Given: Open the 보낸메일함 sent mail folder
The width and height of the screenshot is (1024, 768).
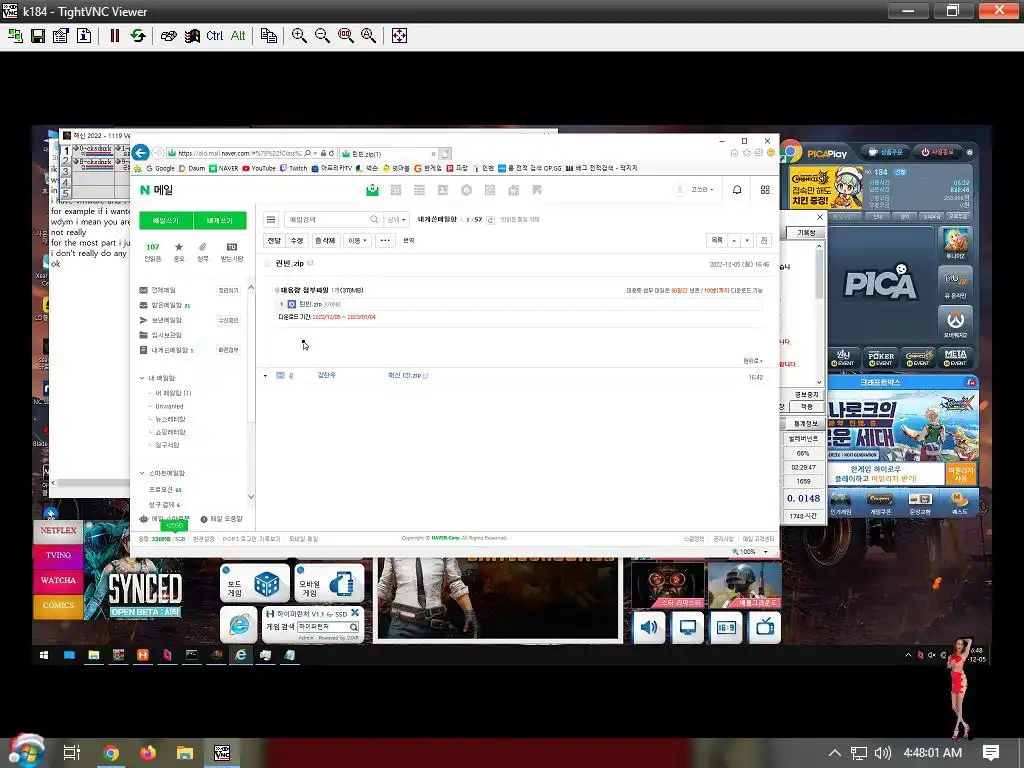Looking at the screenshot, I should [x=167, y=320].
